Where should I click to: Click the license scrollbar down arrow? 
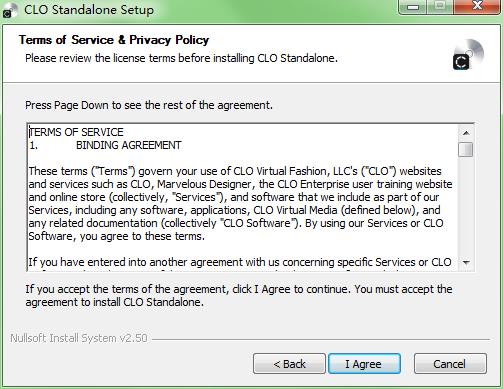click(x=466, y=262)
